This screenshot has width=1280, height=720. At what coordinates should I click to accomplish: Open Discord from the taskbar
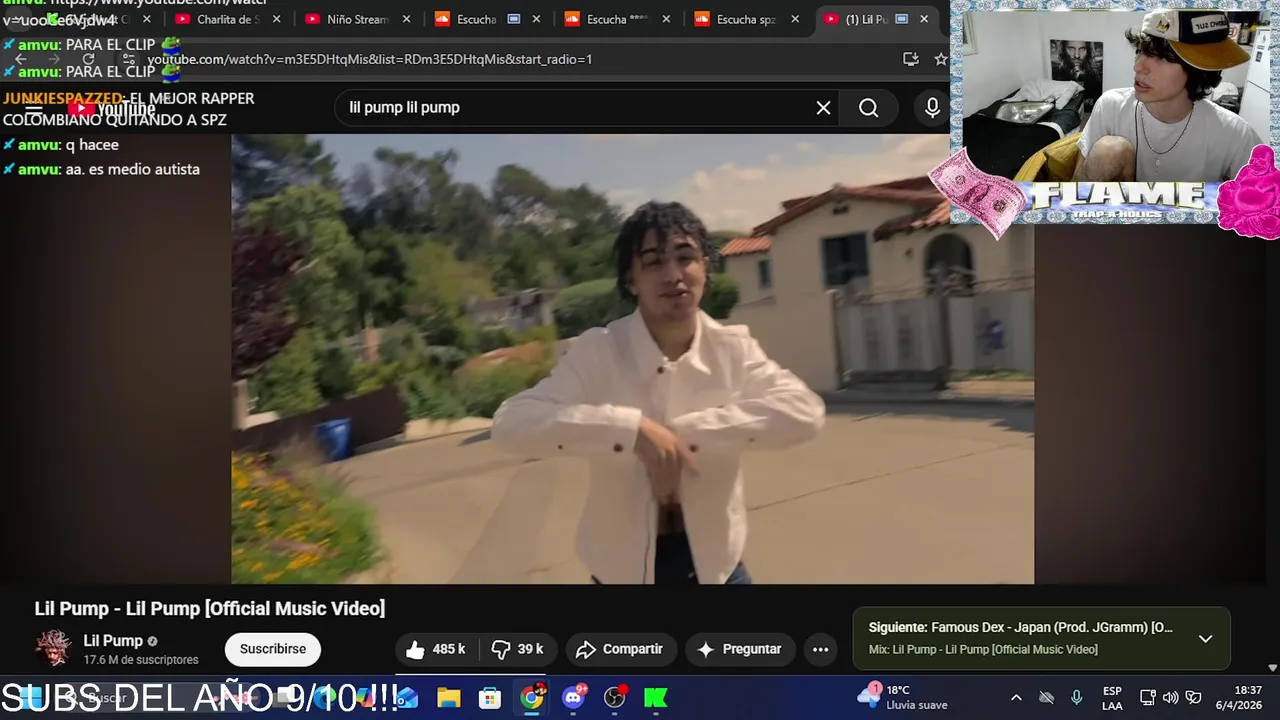pyautogui.click(x=574, y=698)
